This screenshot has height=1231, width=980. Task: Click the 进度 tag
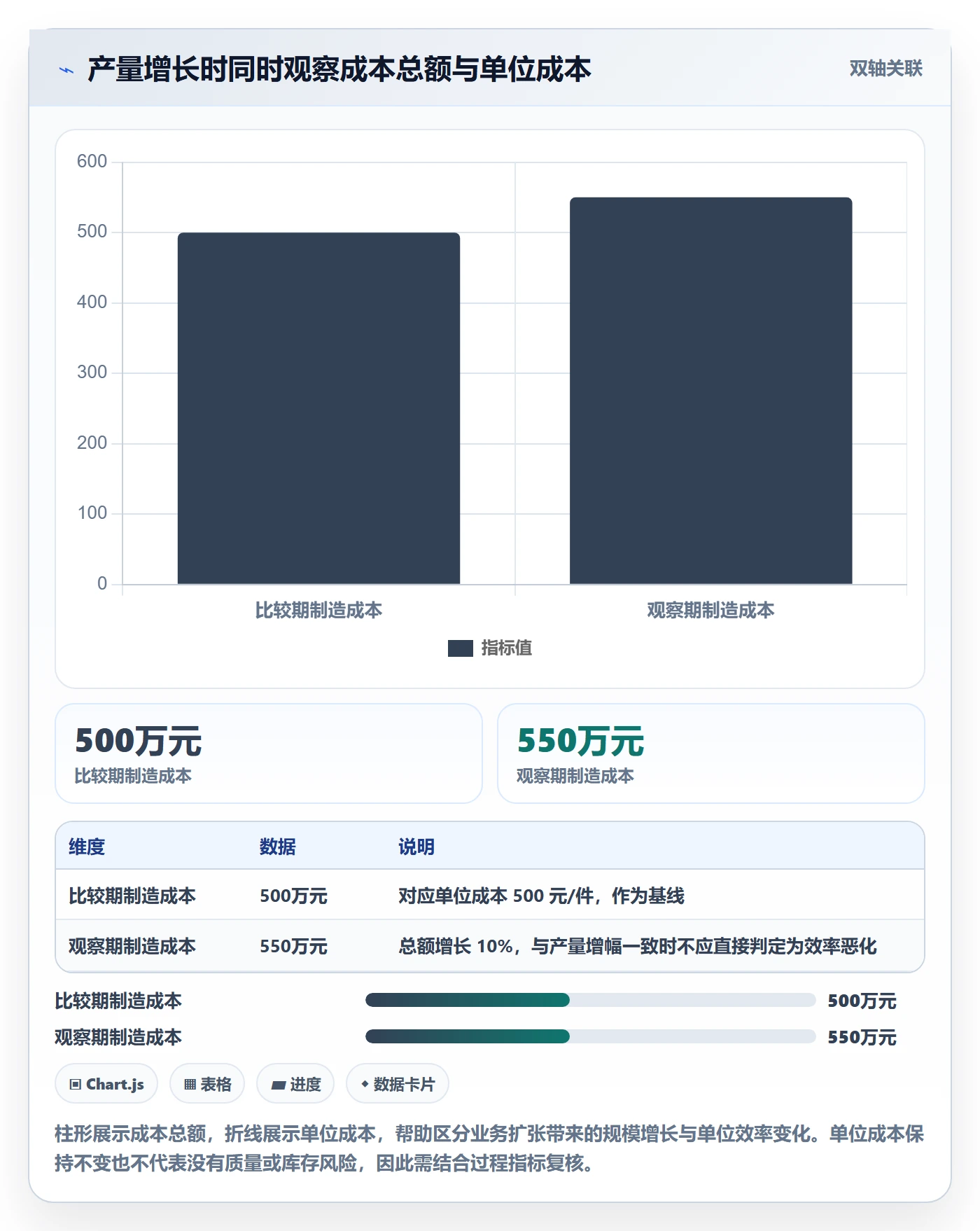point(295,1084)
